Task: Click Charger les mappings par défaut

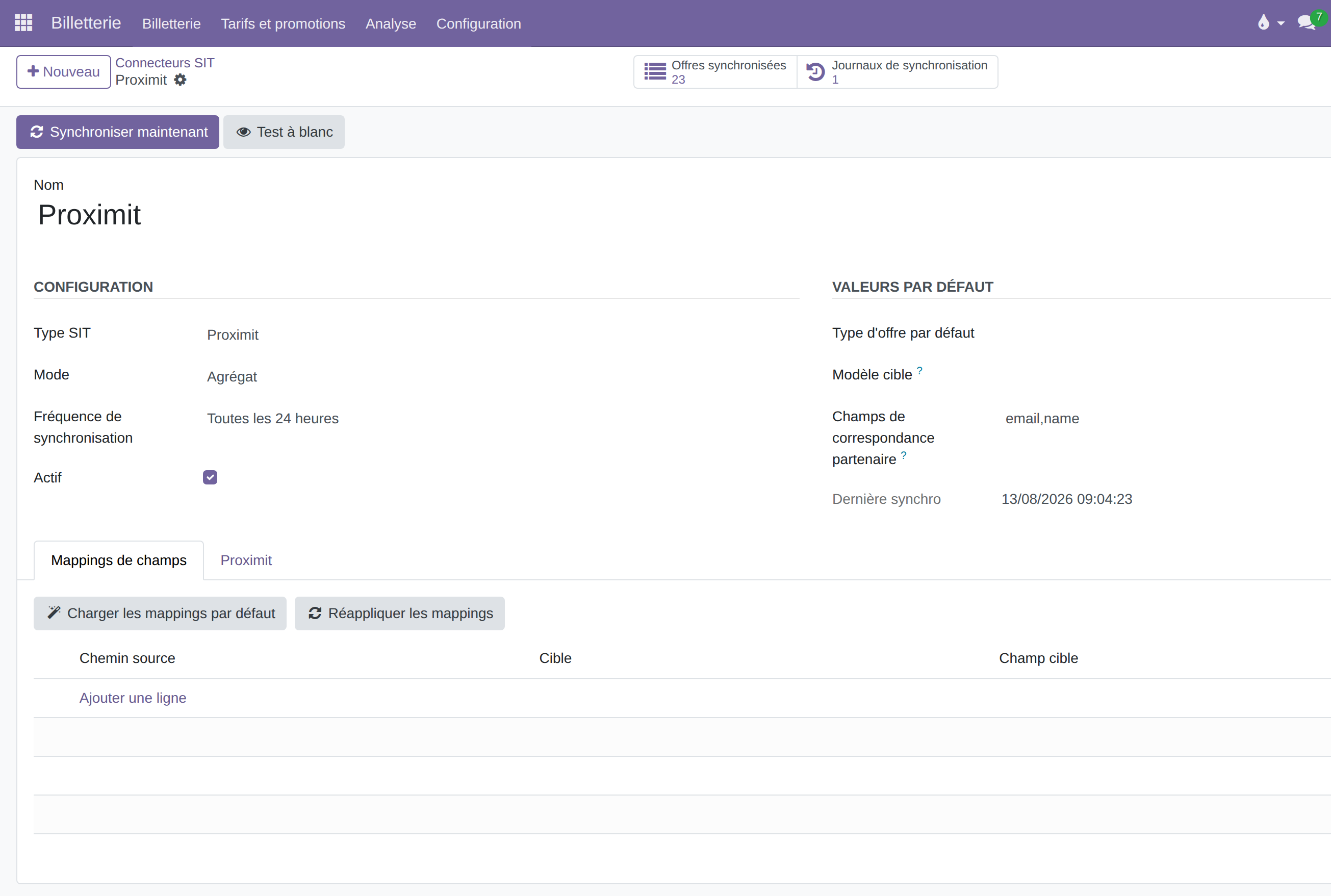Action: point(160,613)
